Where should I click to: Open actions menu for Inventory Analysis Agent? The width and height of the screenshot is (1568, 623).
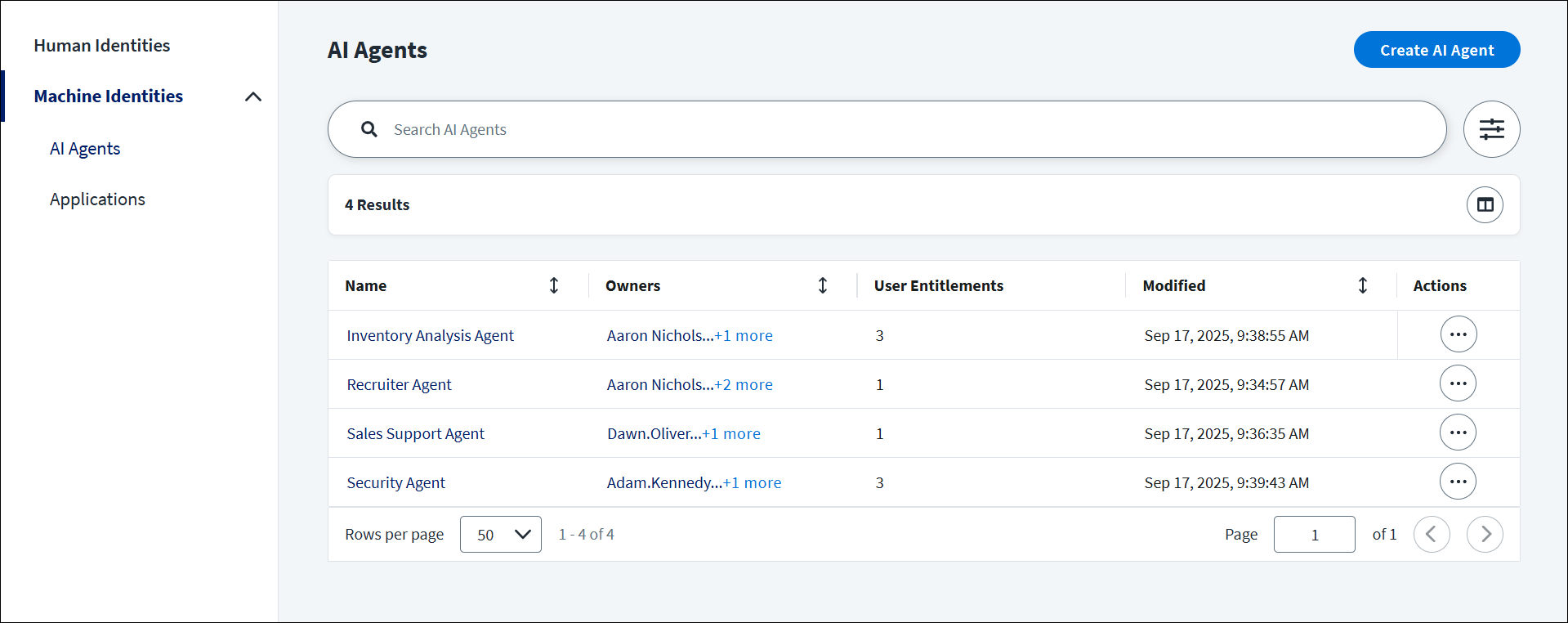pyautogui.click(x=1458, y=334)
